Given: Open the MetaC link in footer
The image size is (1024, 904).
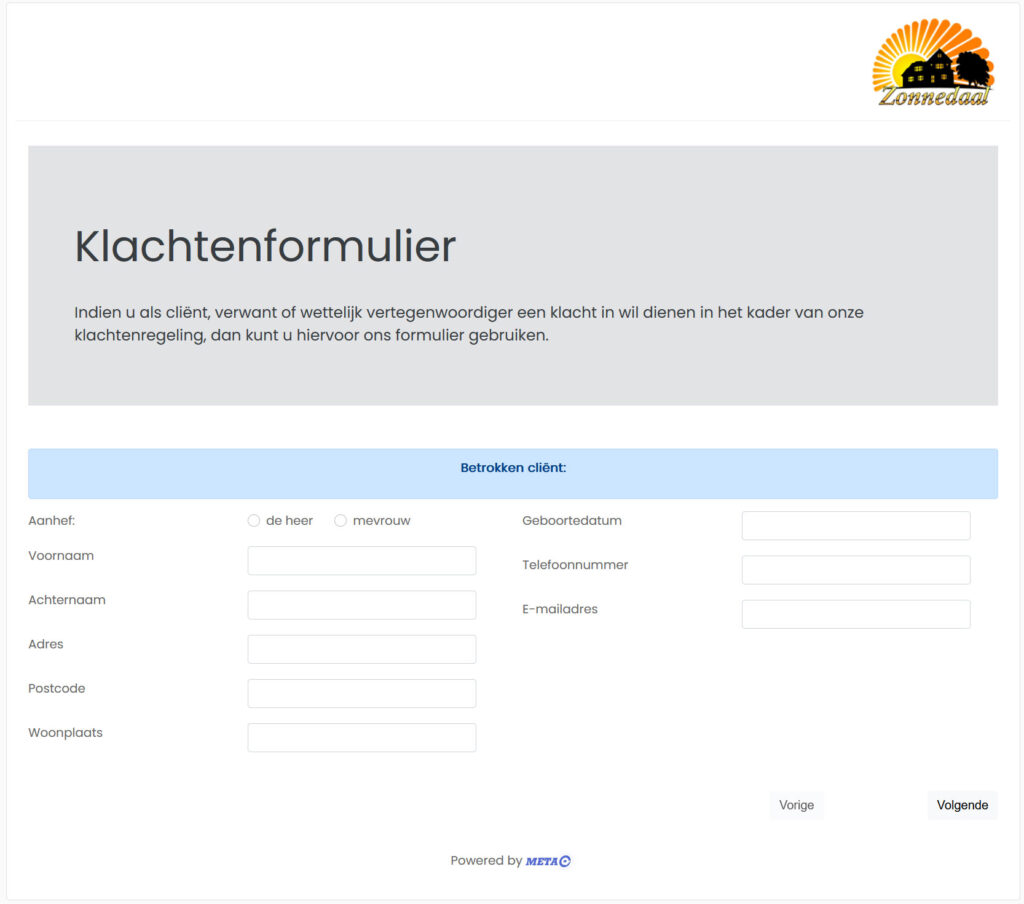Looking at the screenshot, I should coord(548,861).
